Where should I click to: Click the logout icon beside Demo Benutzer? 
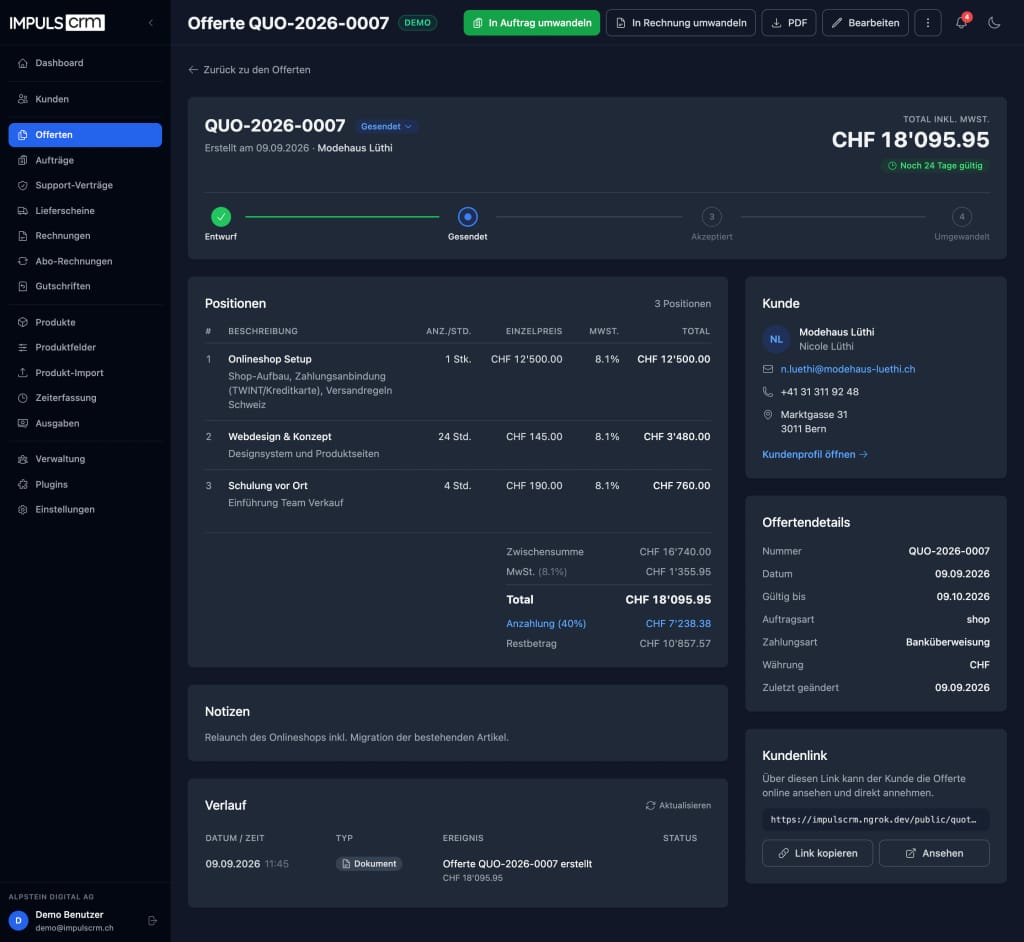[x=152, y=920]
